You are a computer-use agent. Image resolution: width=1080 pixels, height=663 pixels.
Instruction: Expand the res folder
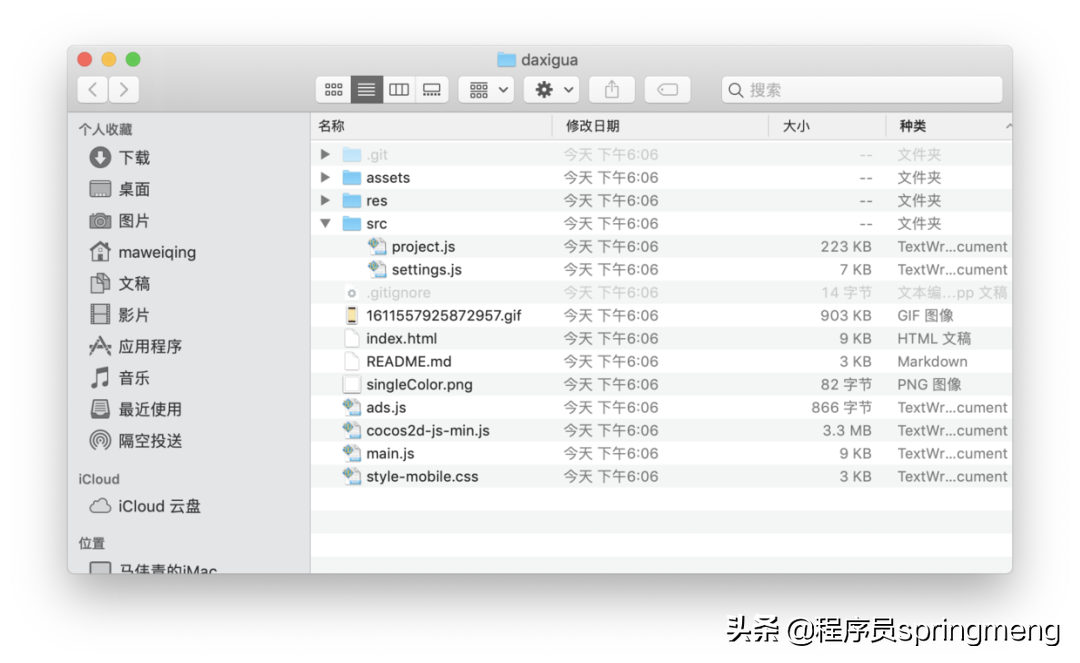[x=325, y=200]
